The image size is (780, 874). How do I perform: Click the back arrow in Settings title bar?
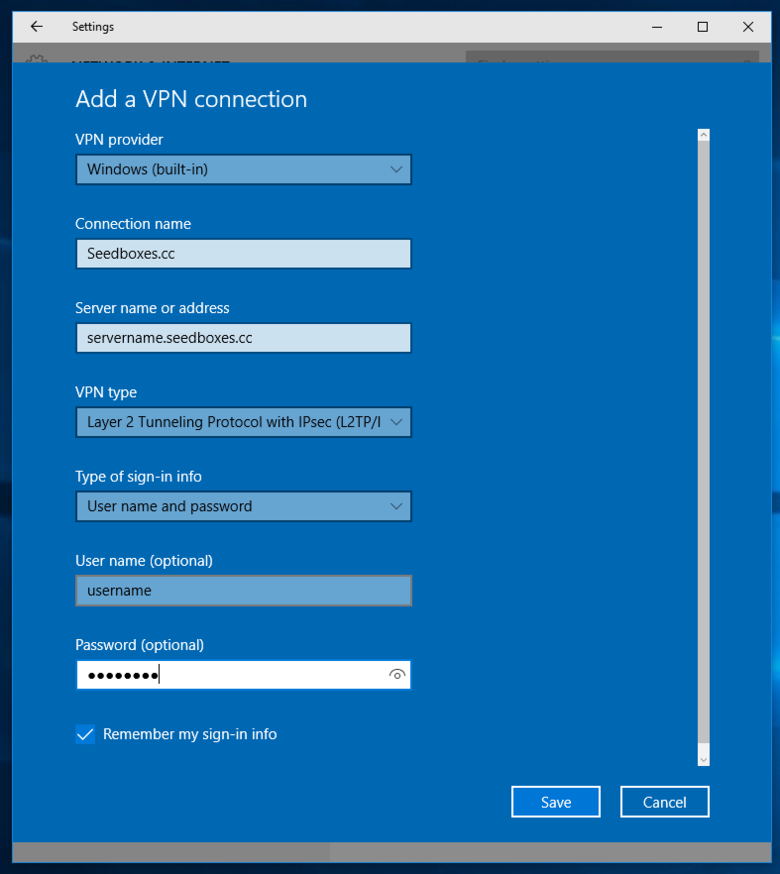tap(37, 27)
